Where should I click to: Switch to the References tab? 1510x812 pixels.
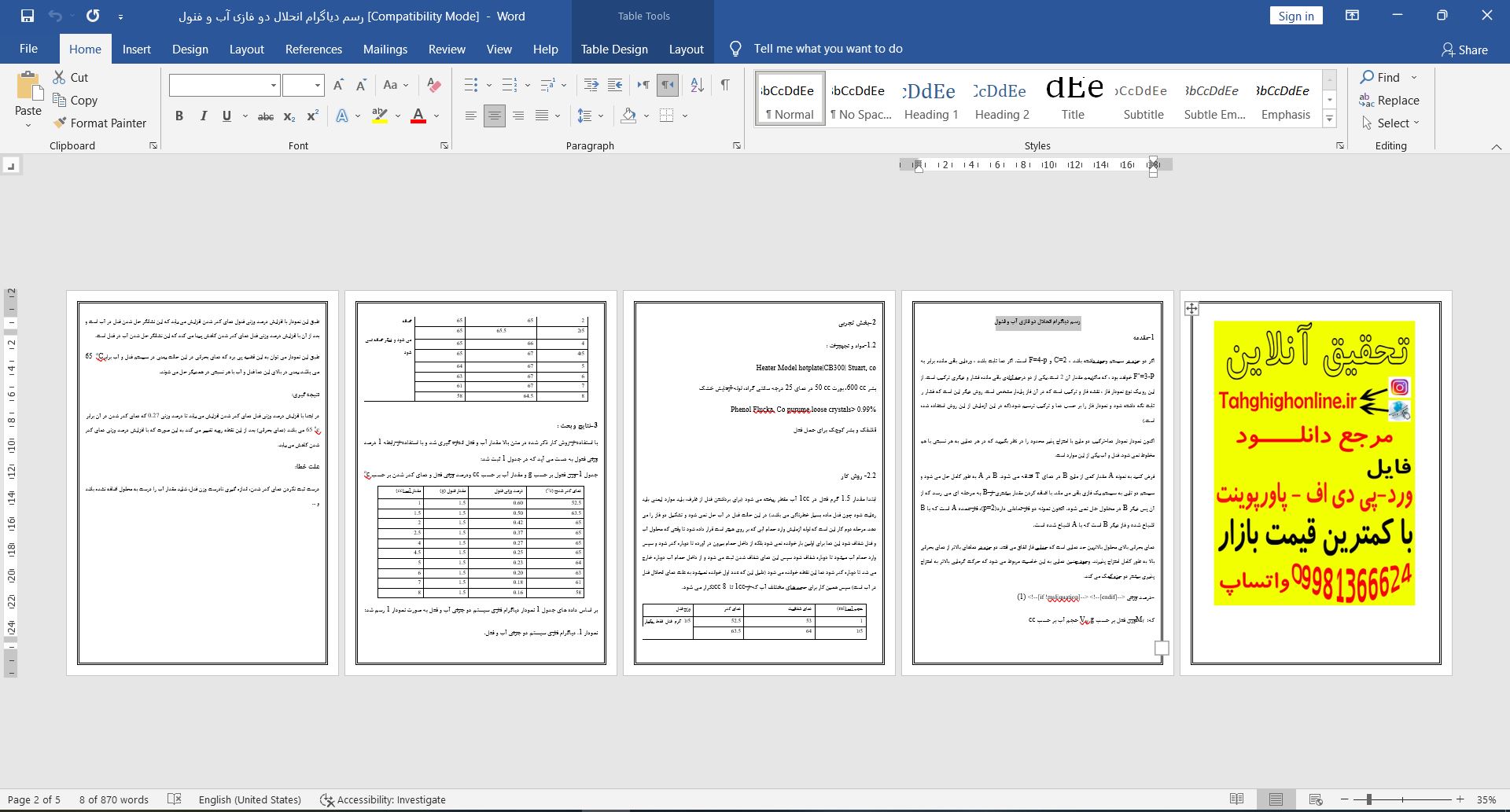(314, 49)
